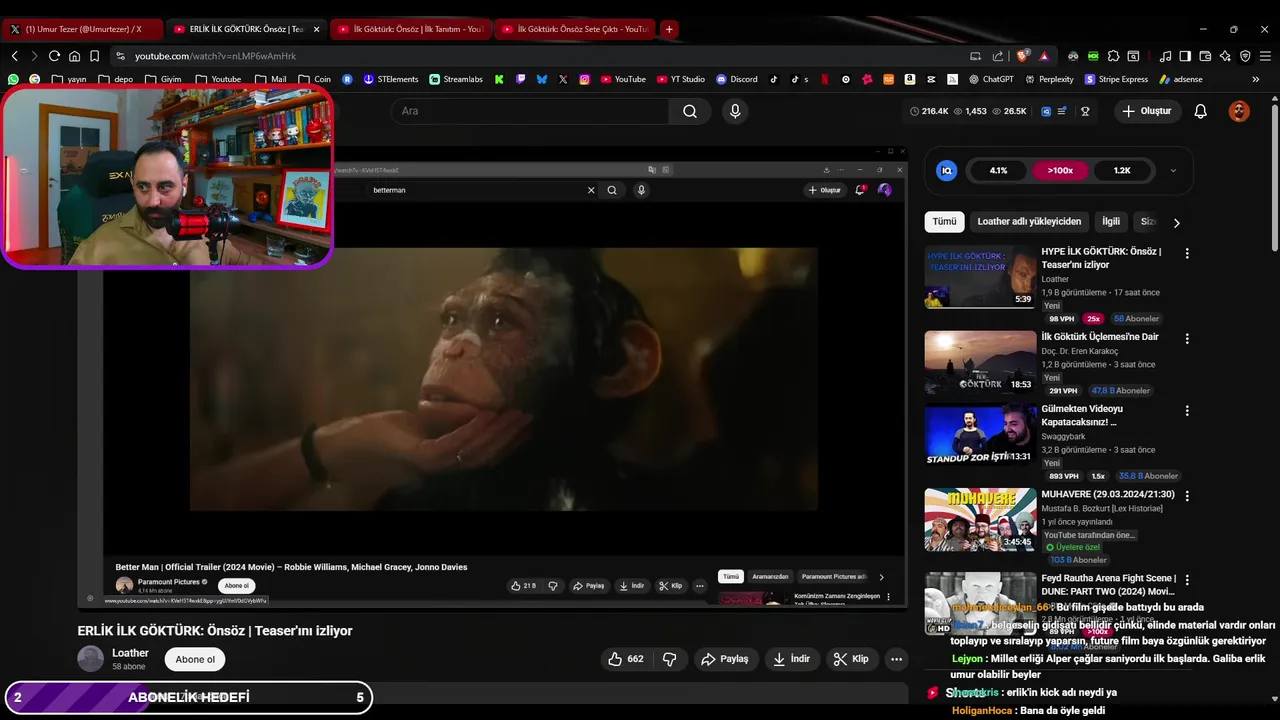Click the Oluştur create button
This screenshot has height=720, width=1280.
pos(1147,111)
